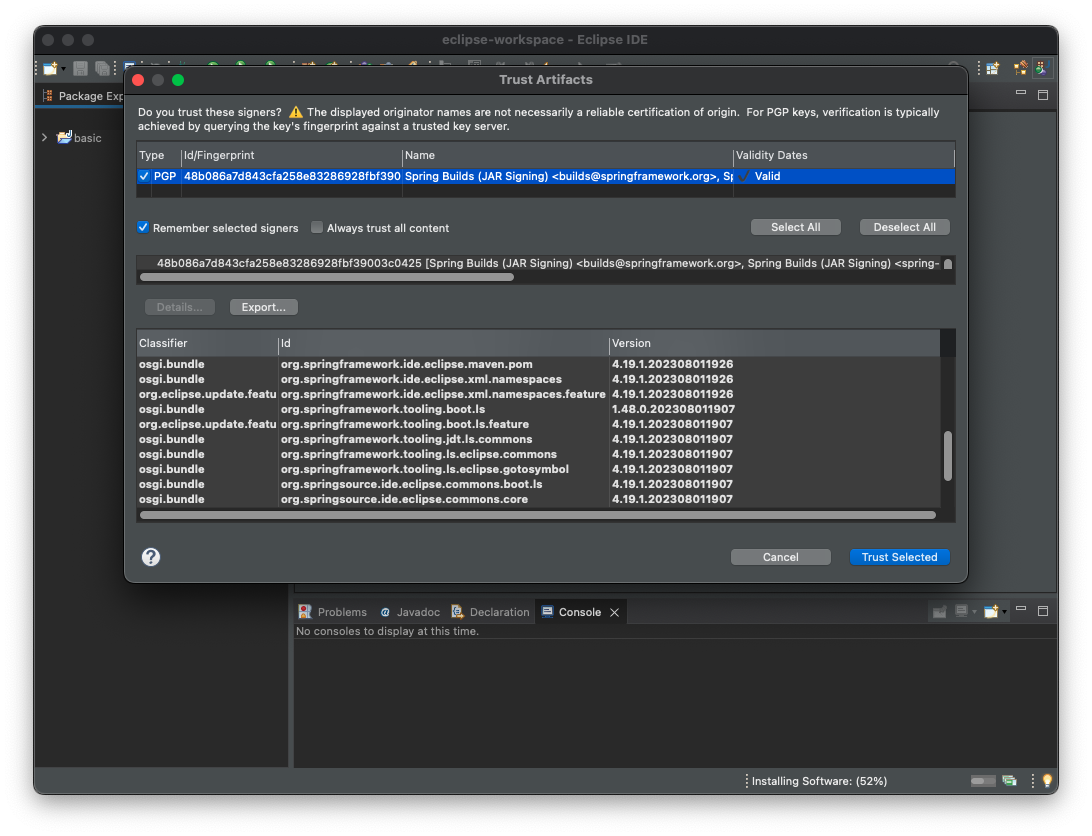
Task: Open the New wizard dropdown arrow
Action: [63, 69]
